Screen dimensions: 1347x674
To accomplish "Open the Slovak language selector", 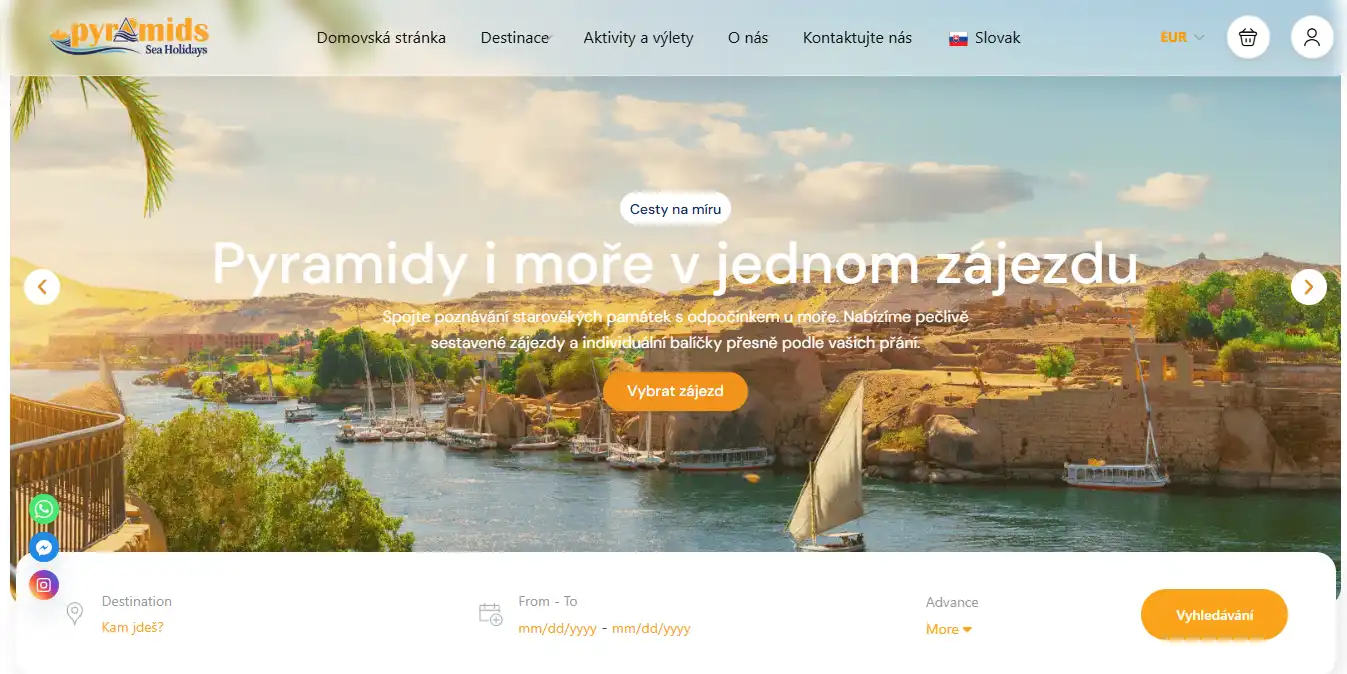I will 985,38.
